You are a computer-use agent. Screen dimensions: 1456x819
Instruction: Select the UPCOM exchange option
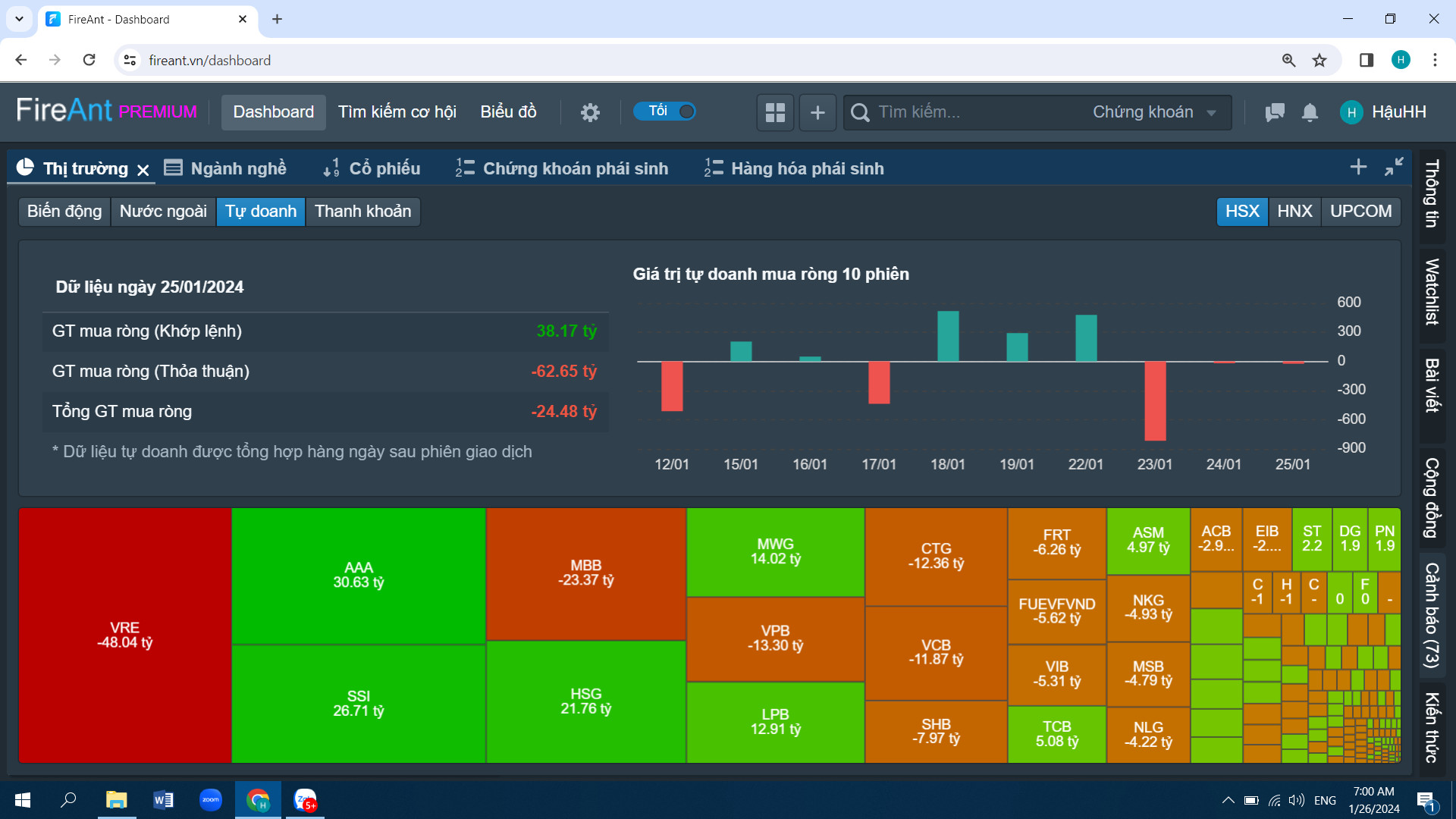coord(1360,211)
